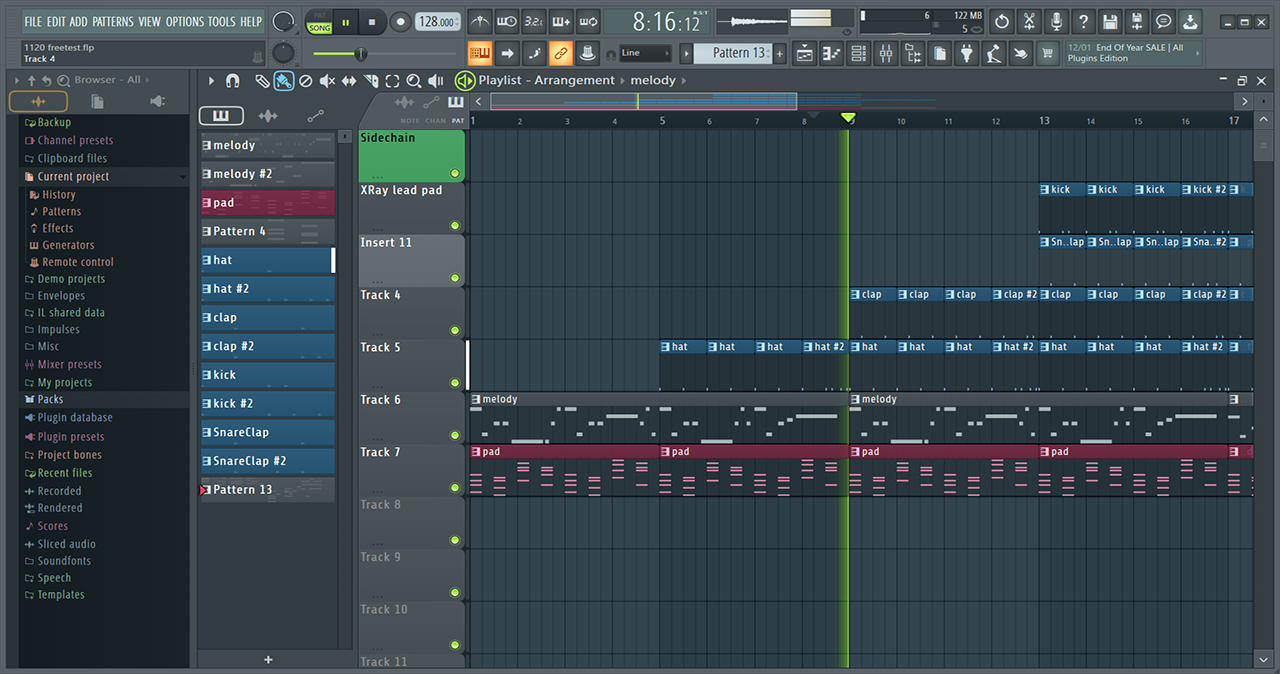
Task: Select the Mute tool in playlist toolbar
Action: pos(327,81)
